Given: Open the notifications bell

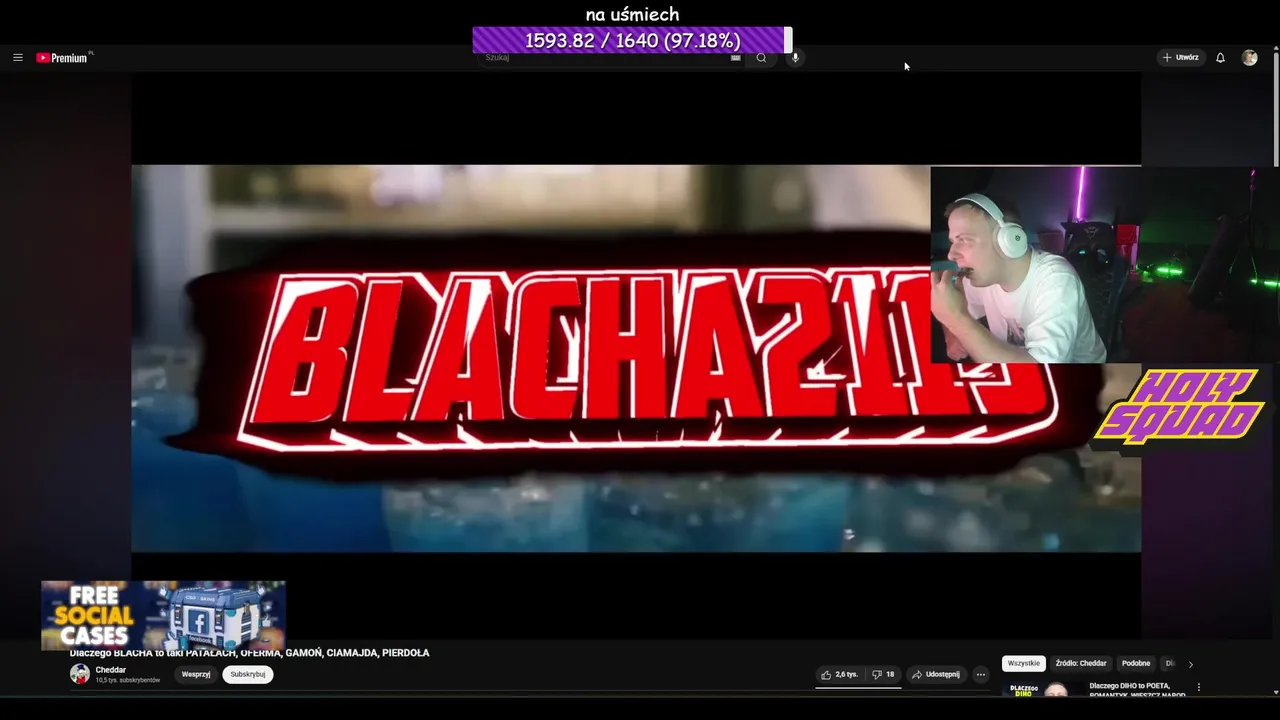Looking at the screenshot, I should (1220, 58).
